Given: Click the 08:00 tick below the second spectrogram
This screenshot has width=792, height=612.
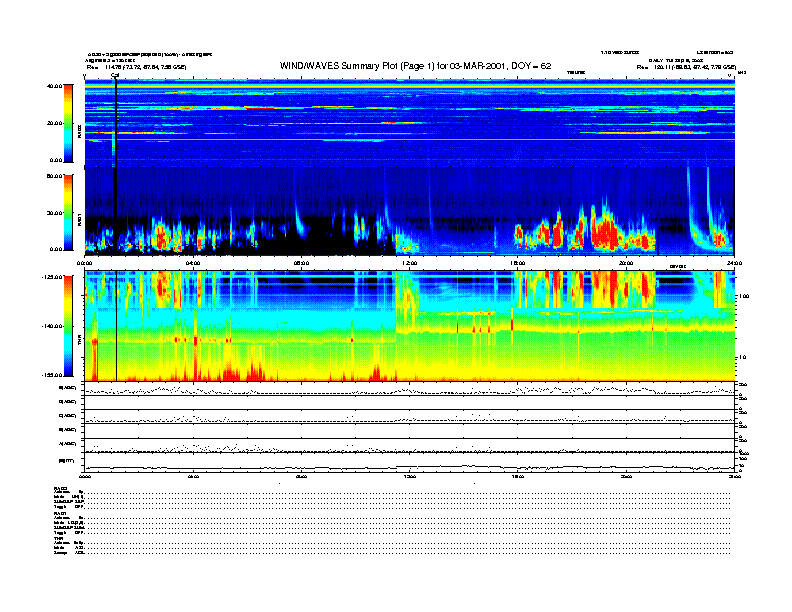Looking at the screenshot, I should pos(301,263).
